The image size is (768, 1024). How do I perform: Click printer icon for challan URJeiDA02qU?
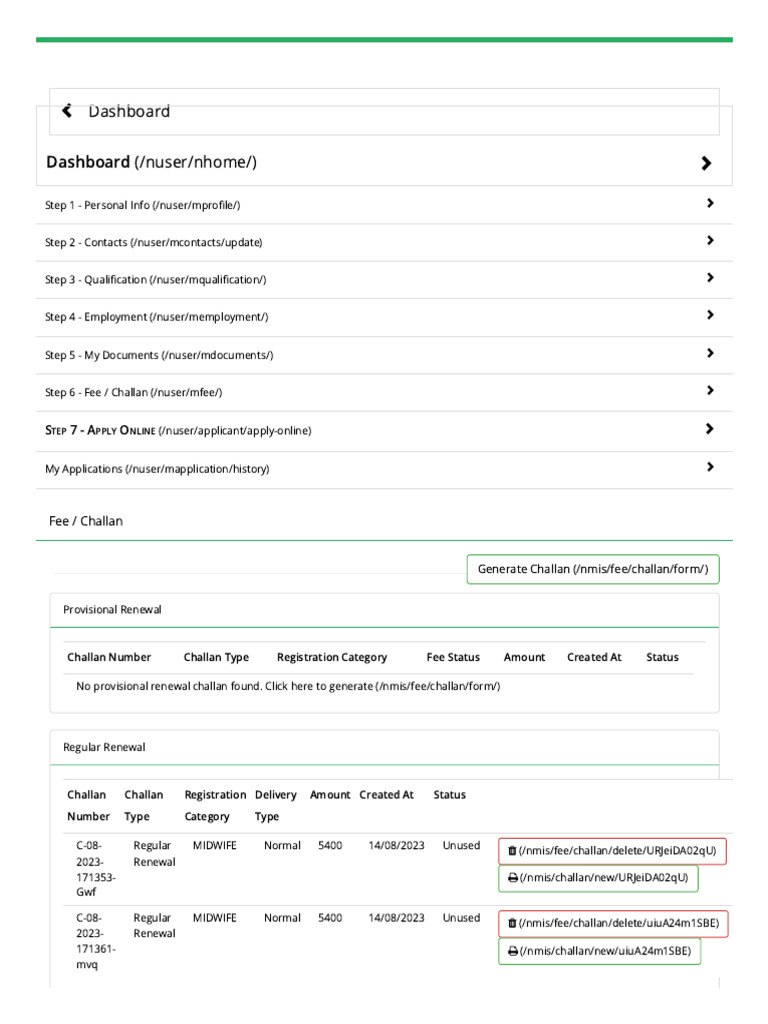tap(512, 878)
